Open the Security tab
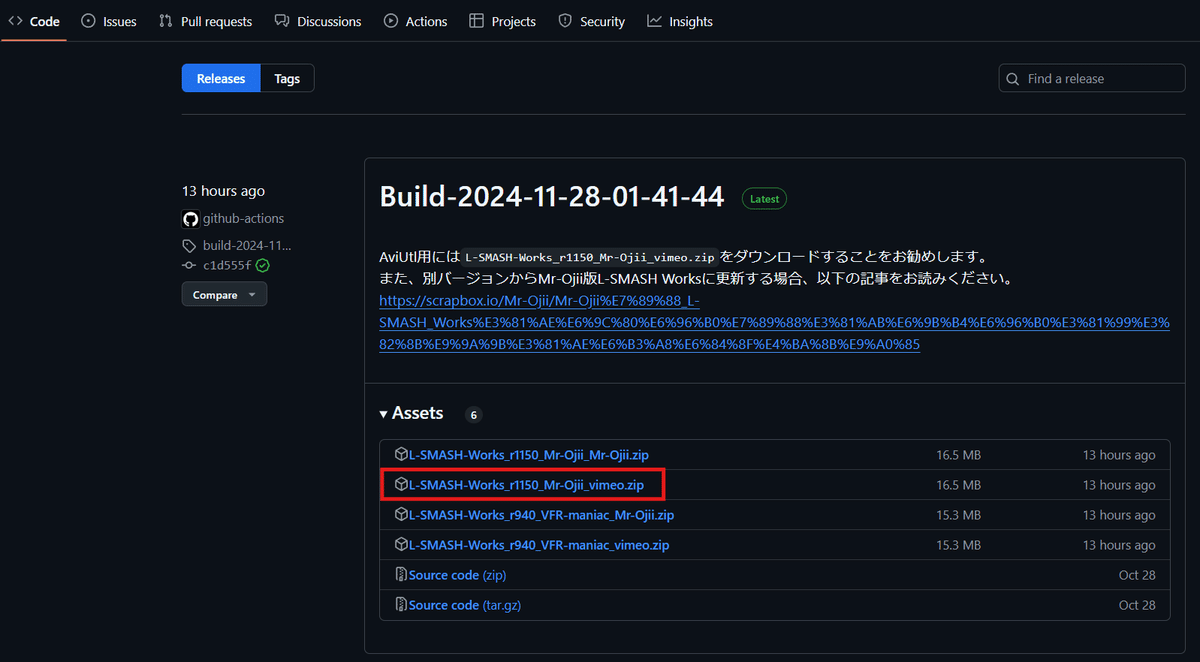The width and height of the screenshot is (1200, 662). pyautogui.click(x=591, y=21)
